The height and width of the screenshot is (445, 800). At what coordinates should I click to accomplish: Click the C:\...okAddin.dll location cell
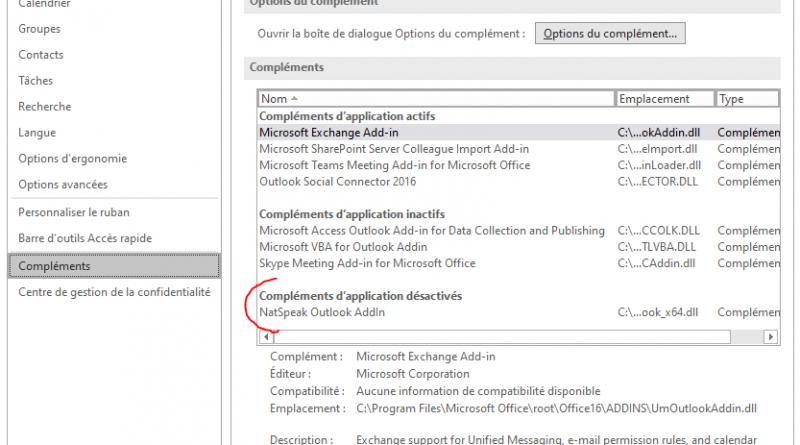point(659,133)
